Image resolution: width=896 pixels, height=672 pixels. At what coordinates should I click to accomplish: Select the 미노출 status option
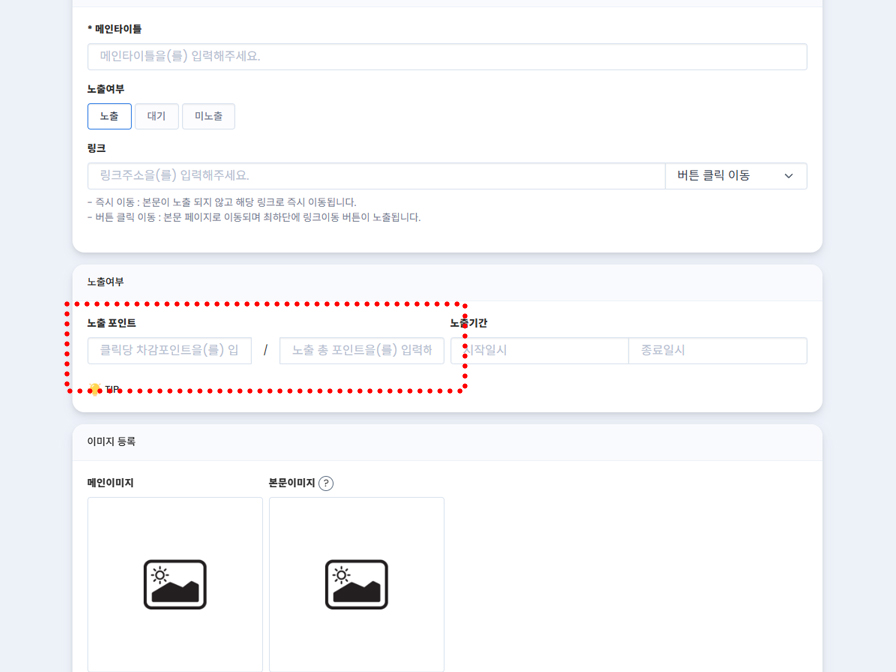tap(208, 116)
